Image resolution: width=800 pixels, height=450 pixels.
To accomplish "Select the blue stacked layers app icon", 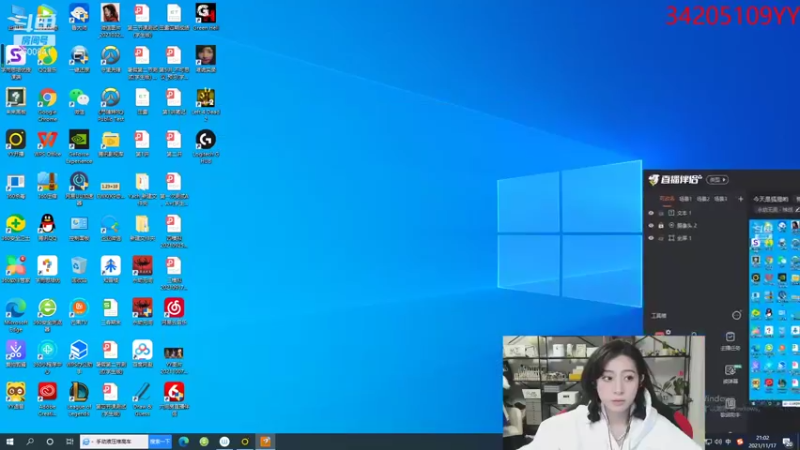I will (x=79, y=350).
